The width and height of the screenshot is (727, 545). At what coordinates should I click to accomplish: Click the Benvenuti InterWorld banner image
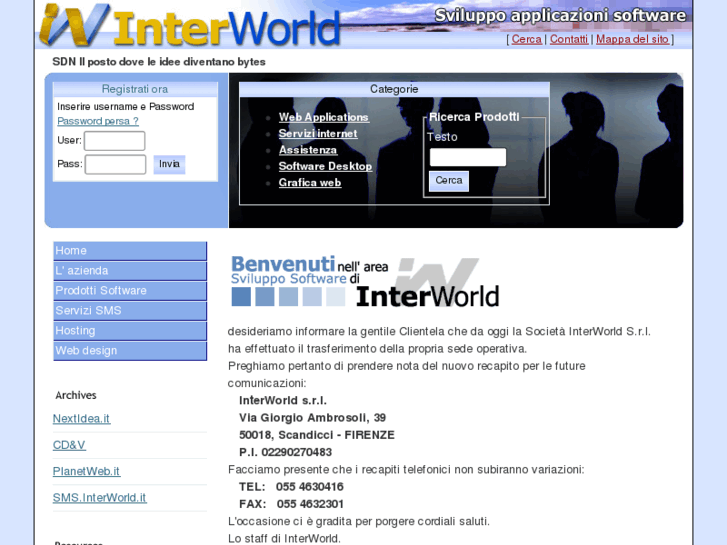point(365,281)
